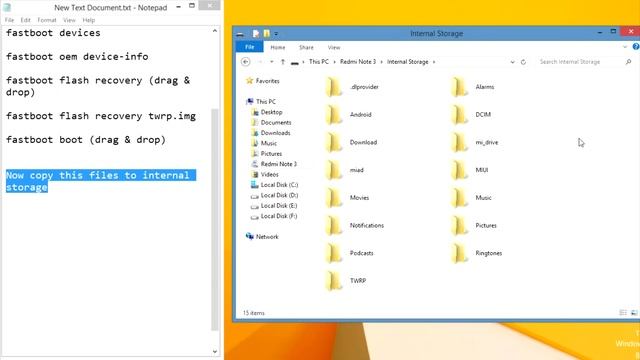Click This PC in address breadcrumb

point(319,62)
